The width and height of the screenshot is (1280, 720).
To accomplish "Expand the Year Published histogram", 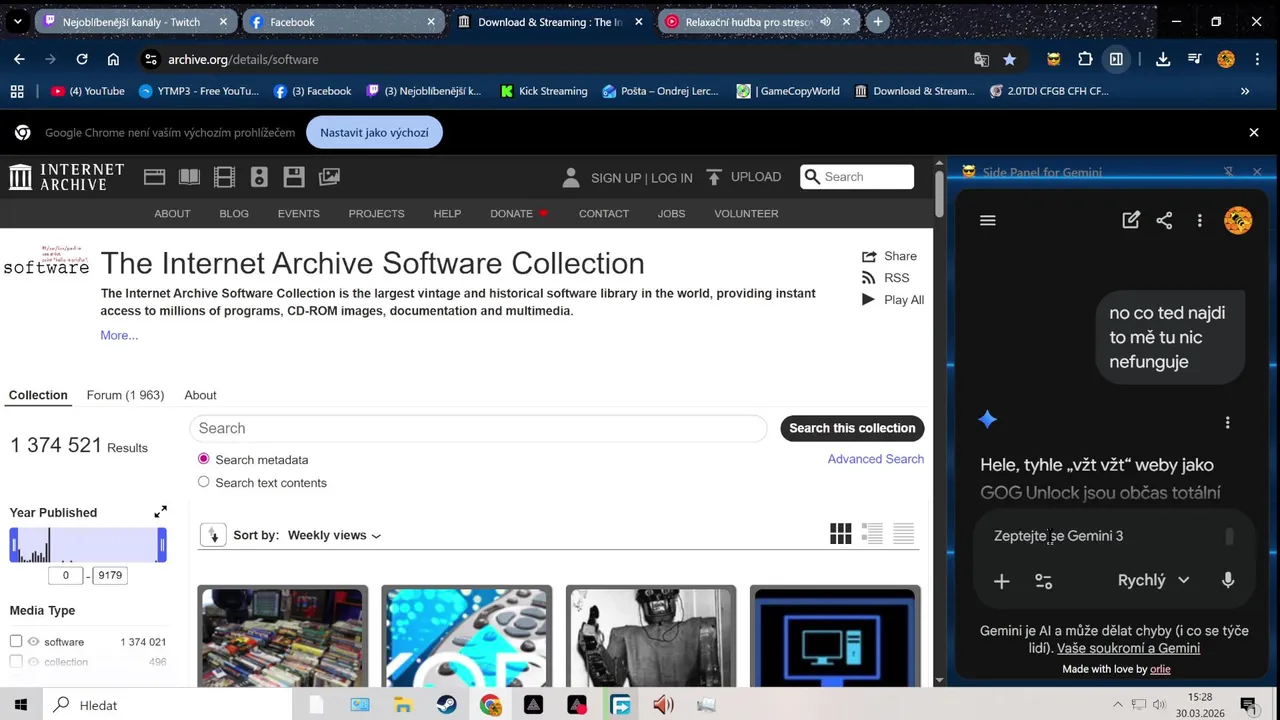I will [x=160, y=512].
